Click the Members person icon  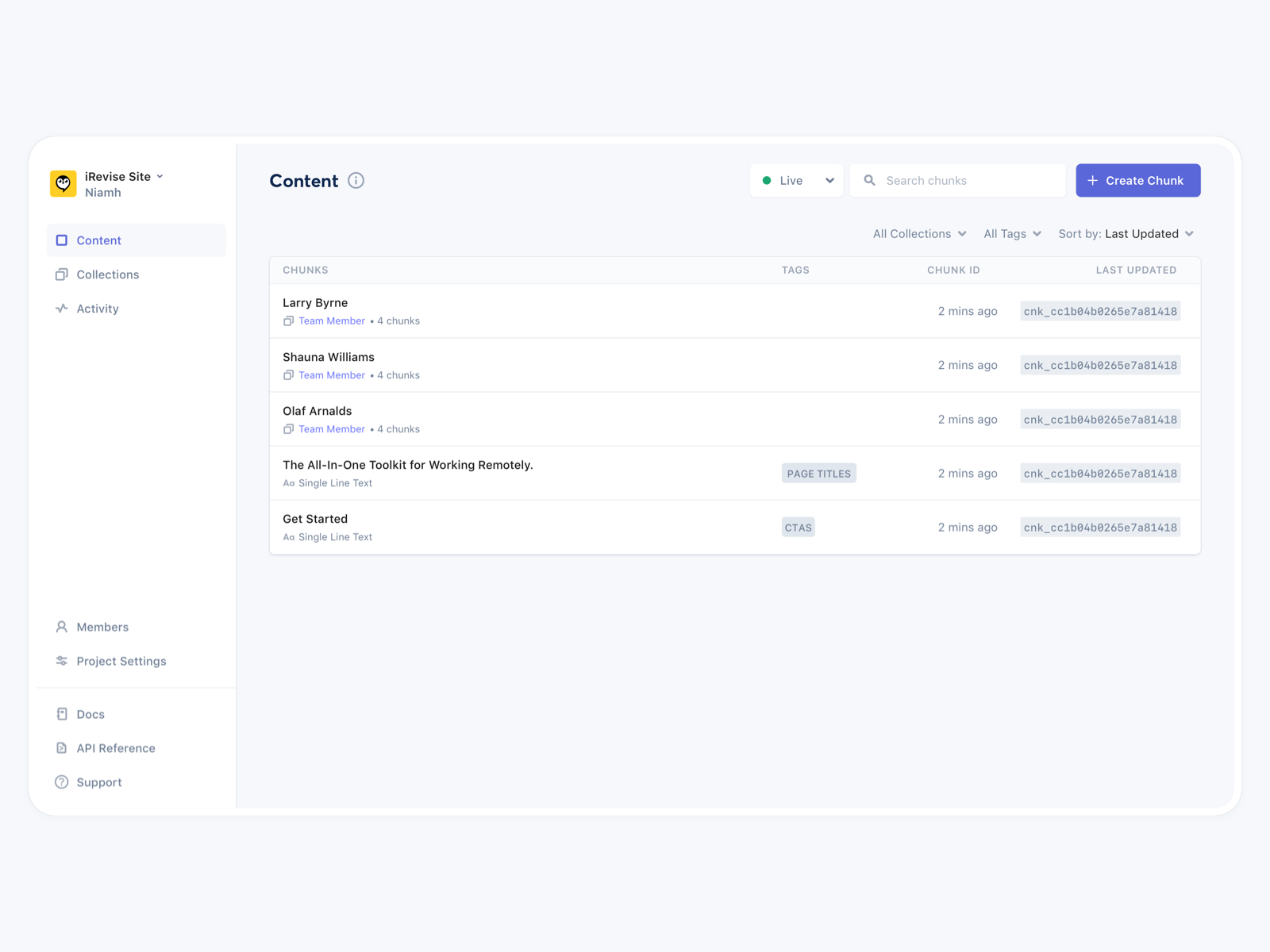tap(62, 627)
